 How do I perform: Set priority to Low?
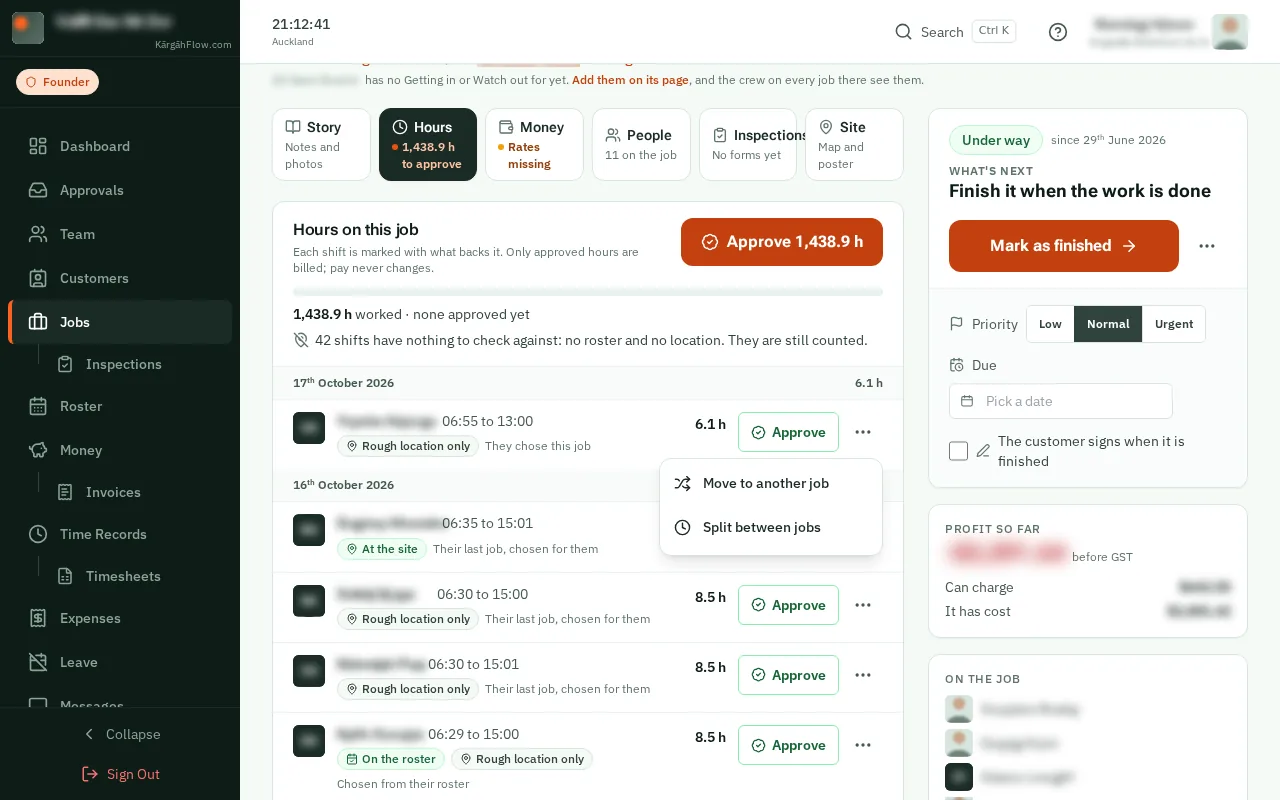[x=1050, y=324]
